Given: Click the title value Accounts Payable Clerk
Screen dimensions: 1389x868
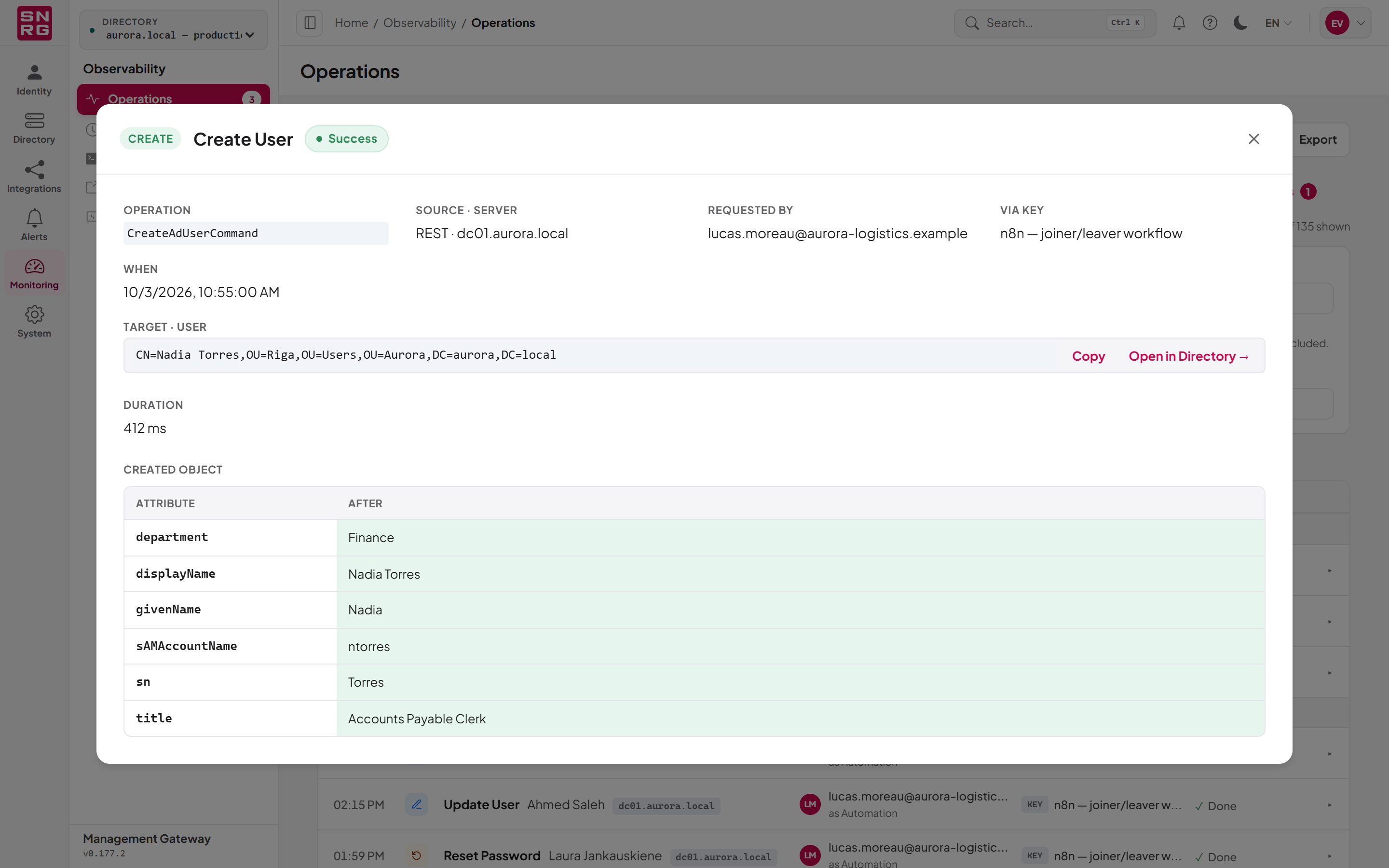Looking at the screenshot, I should click(417, 719).
